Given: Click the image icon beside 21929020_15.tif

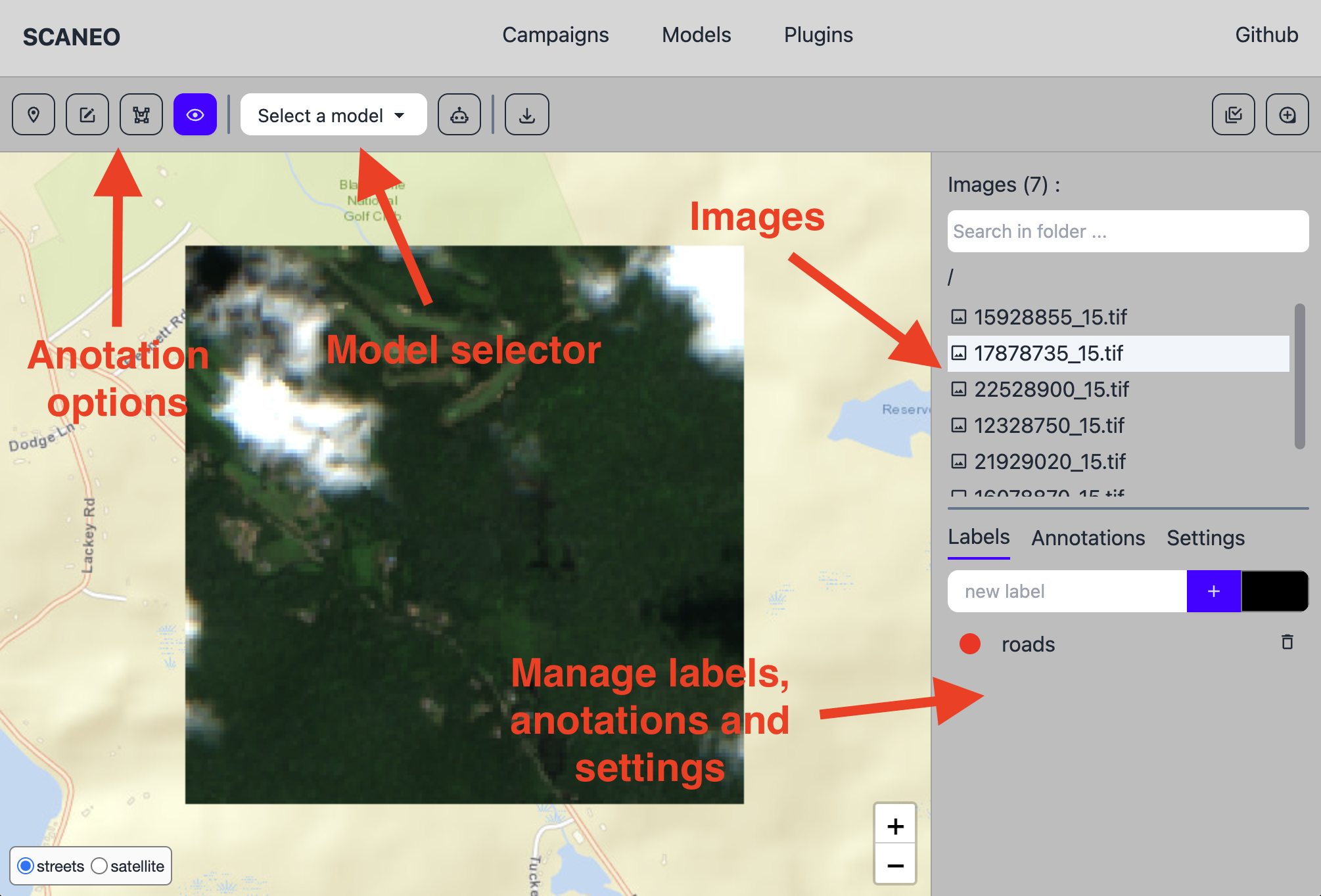Looking at the screenshot, I should pyautogui.click(x=959, y=462).
